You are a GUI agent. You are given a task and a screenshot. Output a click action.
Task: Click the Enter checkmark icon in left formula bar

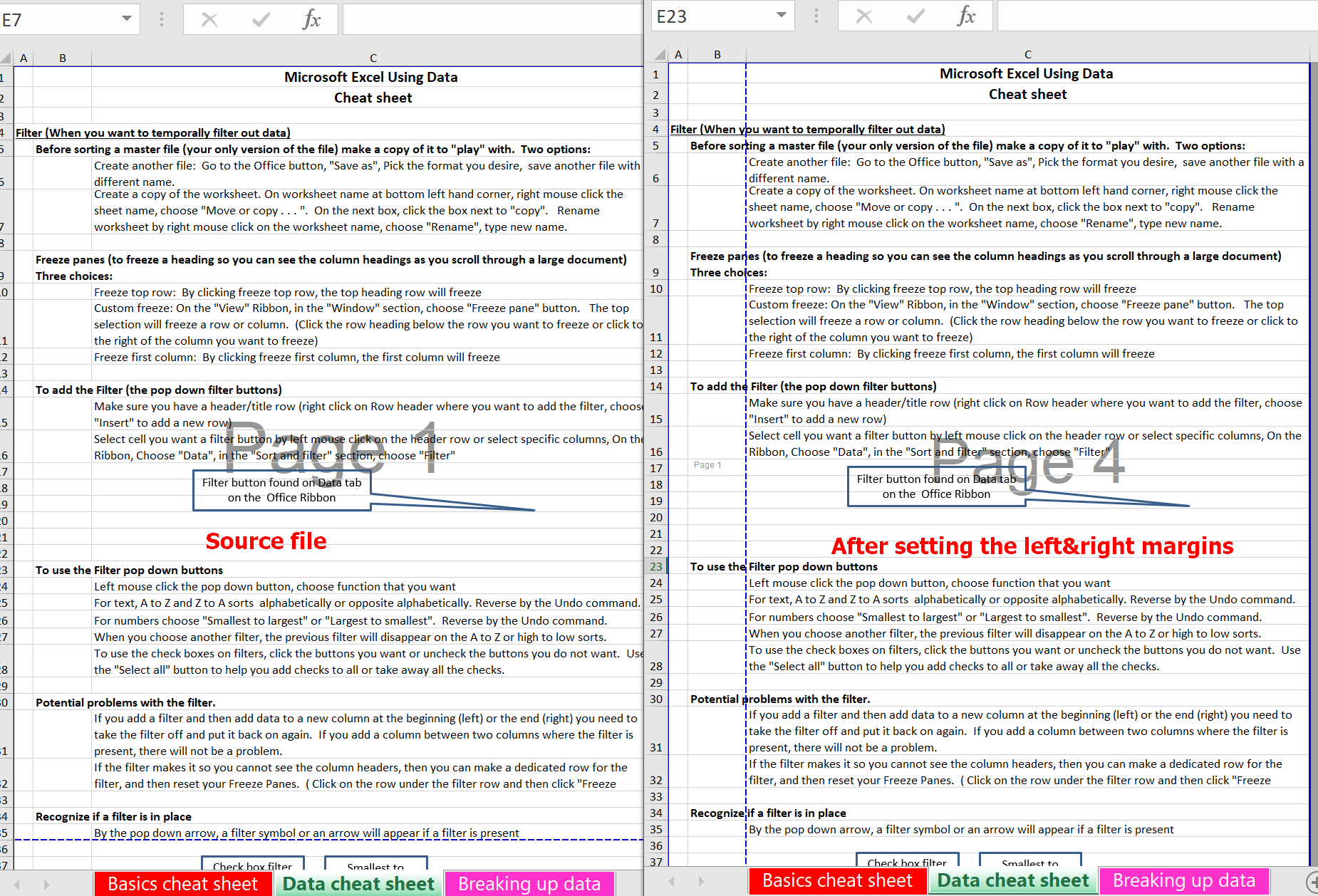261,19
